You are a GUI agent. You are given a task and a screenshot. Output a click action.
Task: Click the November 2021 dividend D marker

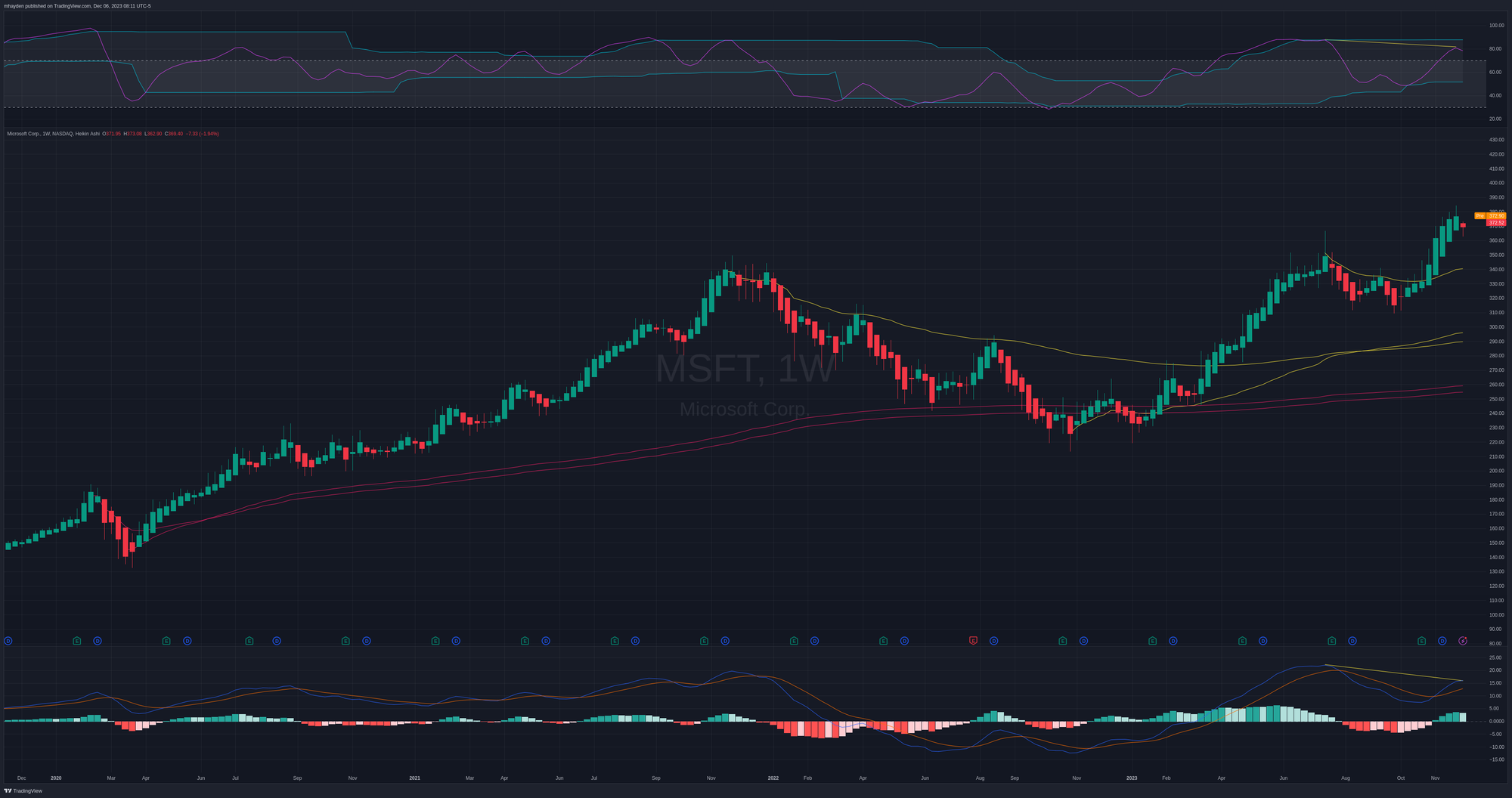click(725, 641)
